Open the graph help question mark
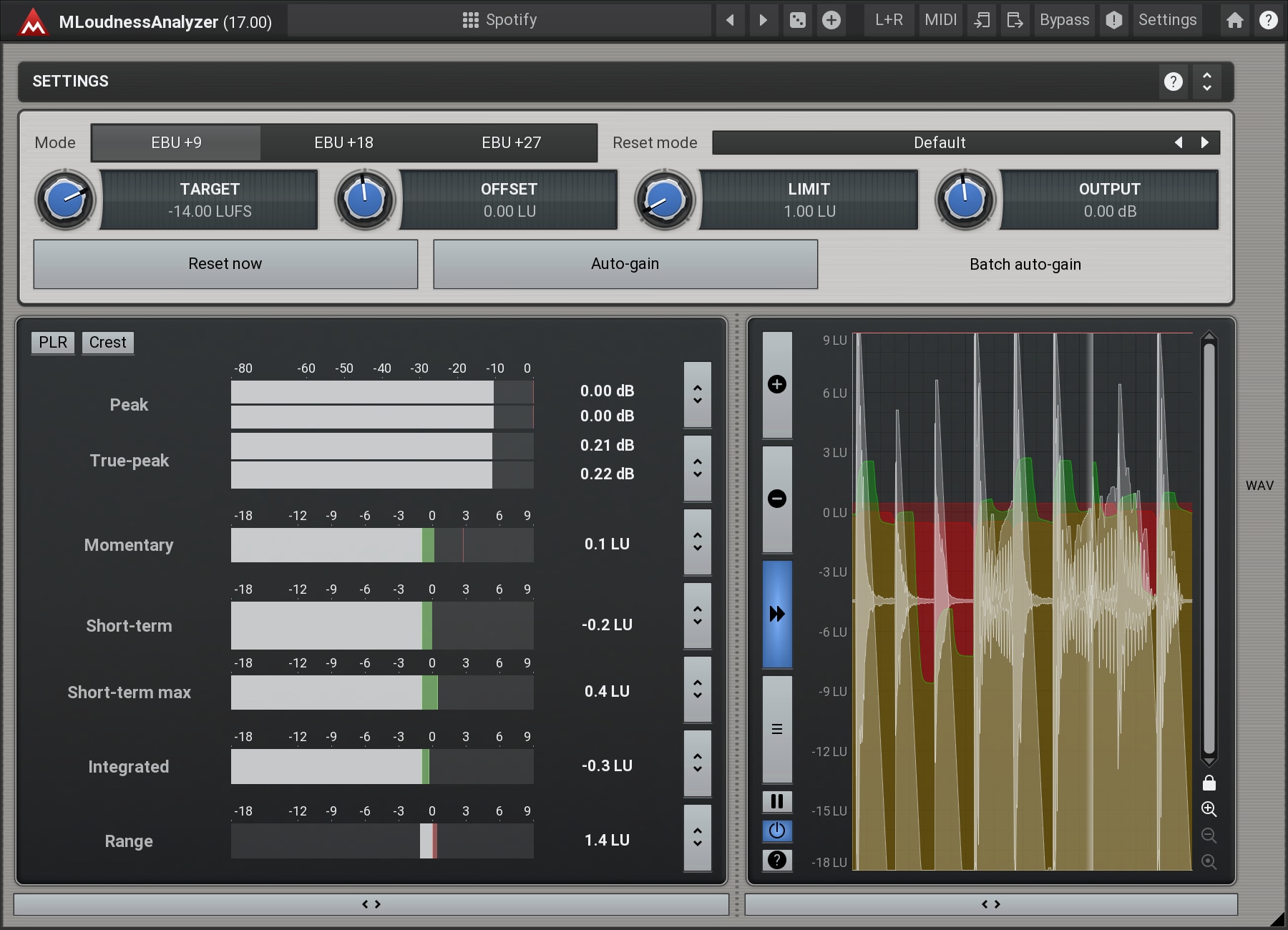Viewport: 1288px width, 930px height. coord(776,860)
